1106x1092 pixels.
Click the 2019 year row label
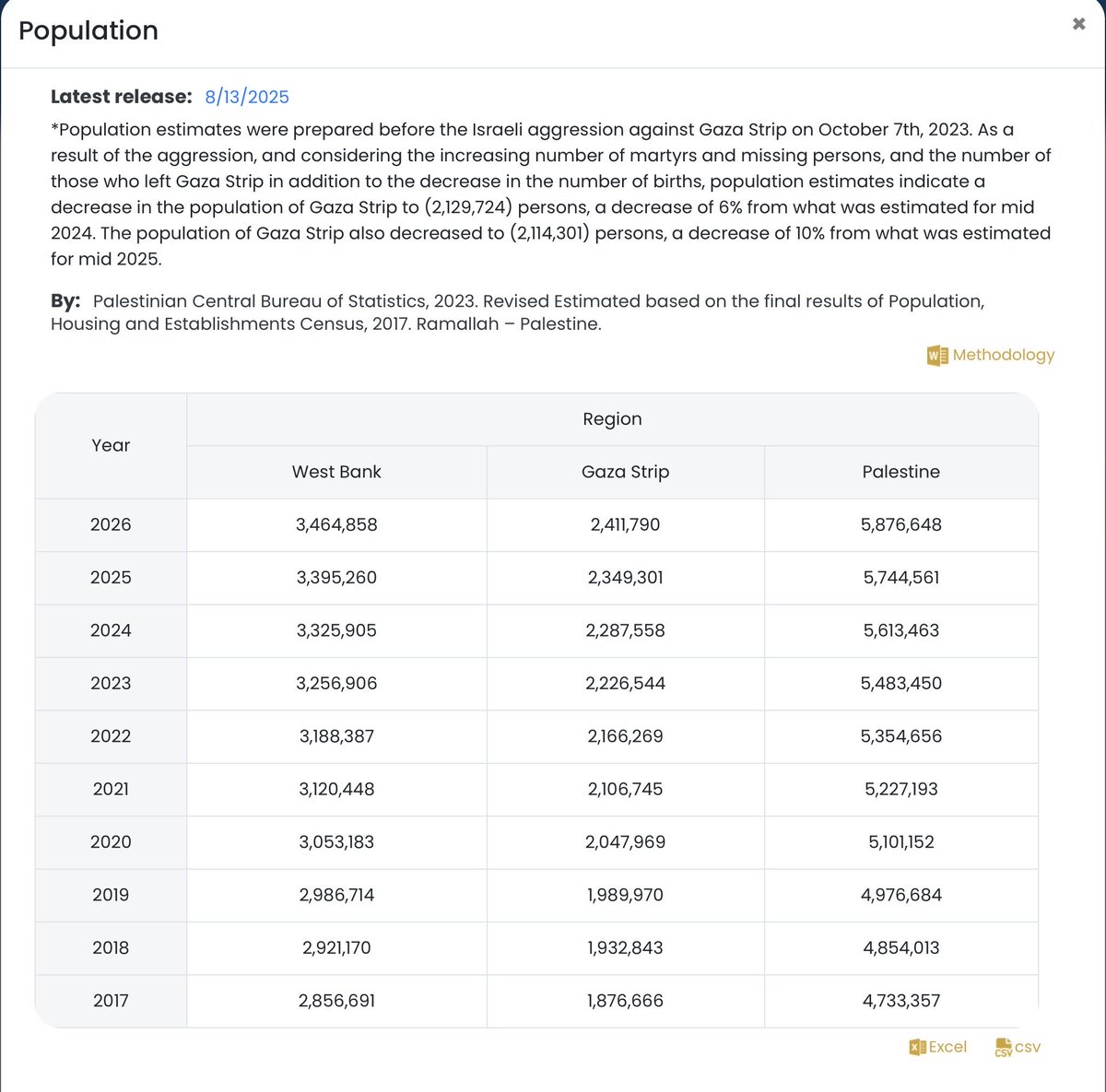111,895
